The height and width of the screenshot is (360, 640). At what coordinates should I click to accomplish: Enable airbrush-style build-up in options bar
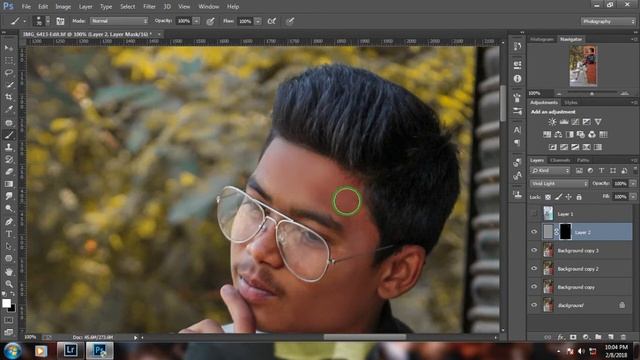[x=271, y=21]
